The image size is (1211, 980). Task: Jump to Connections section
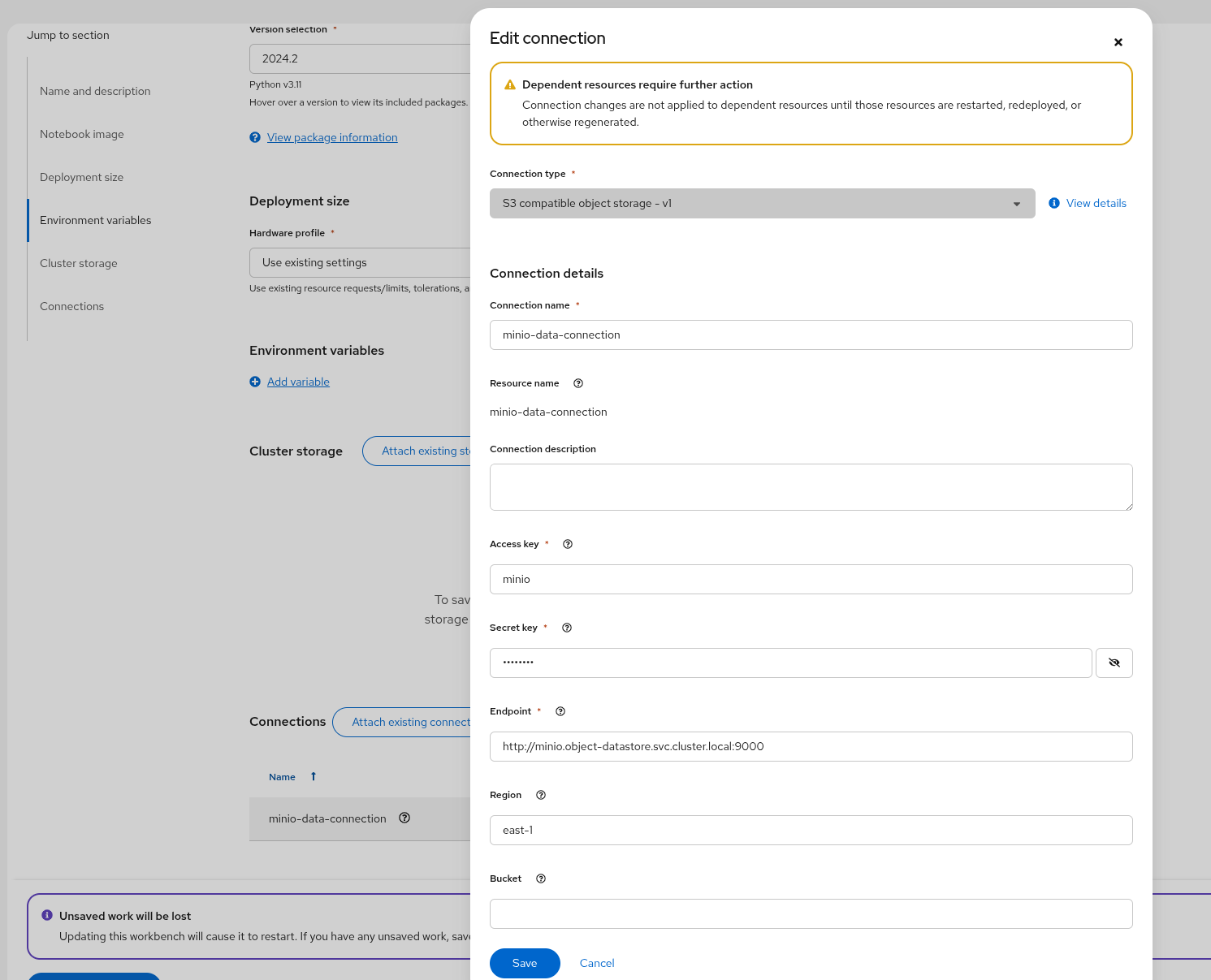(71, 306)
